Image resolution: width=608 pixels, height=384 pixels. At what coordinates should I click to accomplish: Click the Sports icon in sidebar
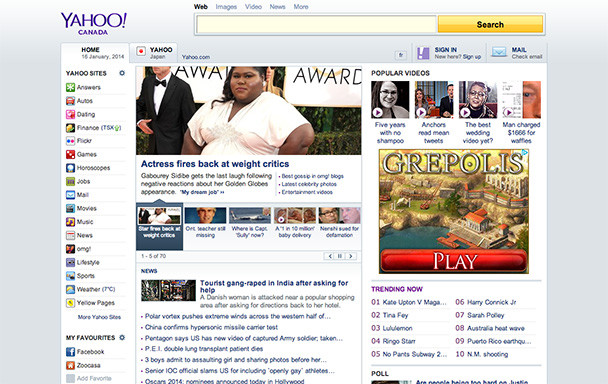tap(70, 276)
